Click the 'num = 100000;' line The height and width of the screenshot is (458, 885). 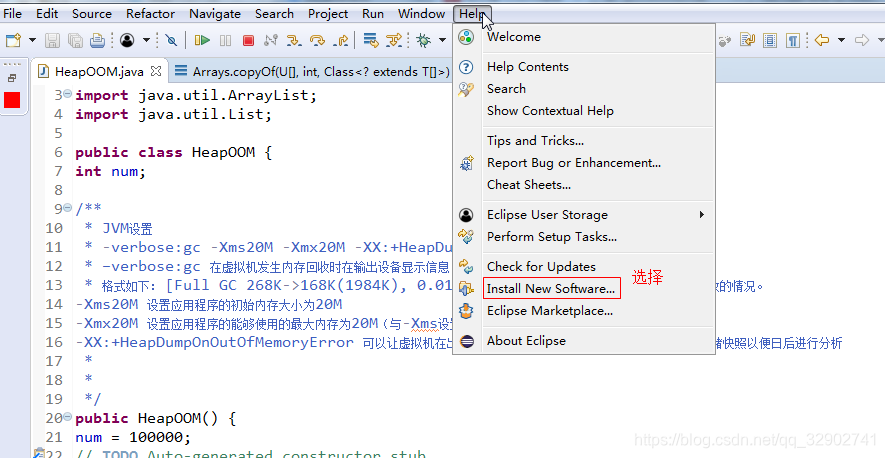coord(133,437)
